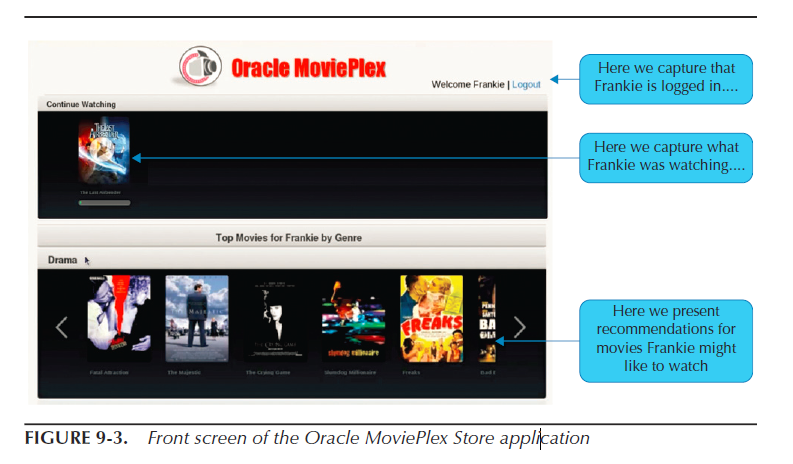The width and height of the screenshot is (793, 464).
Task: Click the Slumdog Millionaire title caption
Action: (x=350, y=372)
